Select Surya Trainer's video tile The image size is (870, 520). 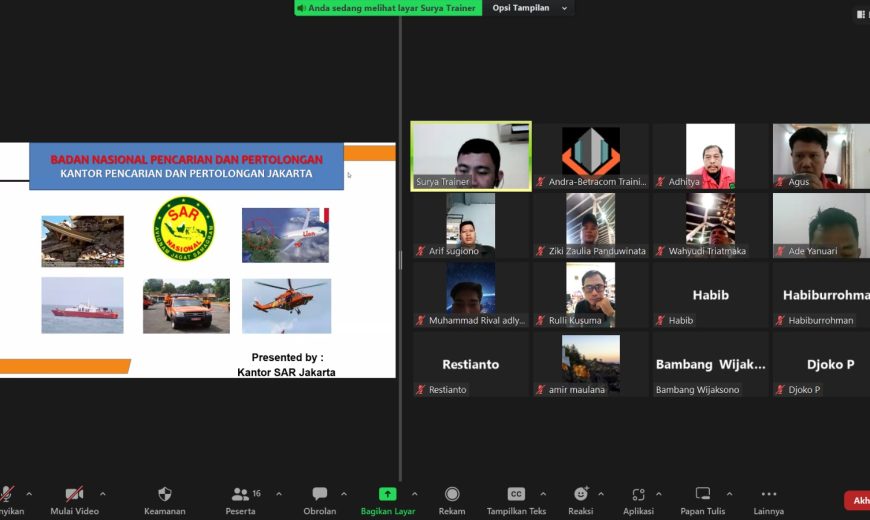pos(471,156)
